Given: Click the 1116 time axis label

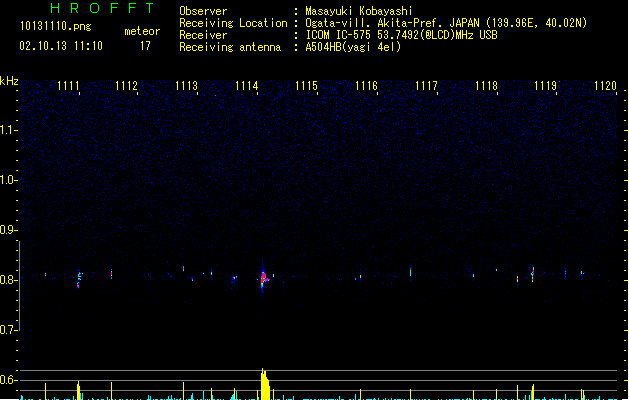Looking at the screenshot, I should pyautogui.click(x=366, y=86).
